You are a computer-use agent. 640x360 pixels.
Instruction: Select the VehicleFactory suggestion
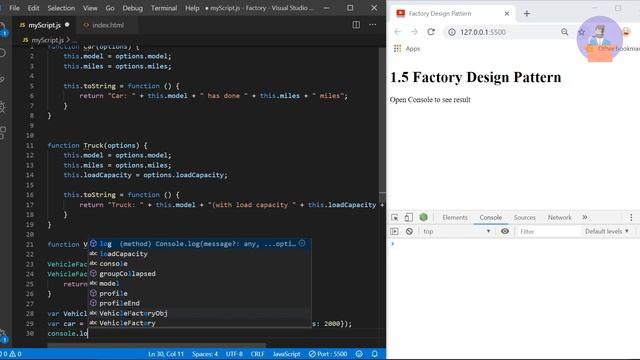[x=200, y=323]
